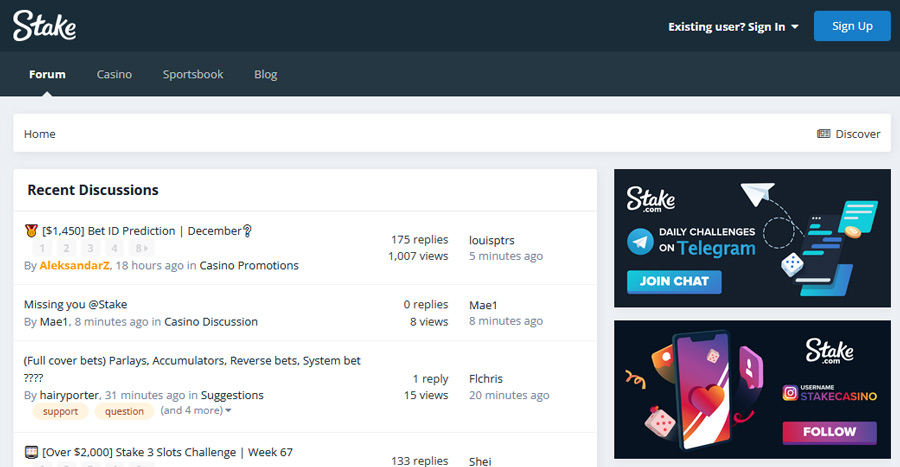Image resolution: width=900 pixels, height=467 pixels.
Task: Expand the (and 4 more) tags list
Action: click(196, 410)
